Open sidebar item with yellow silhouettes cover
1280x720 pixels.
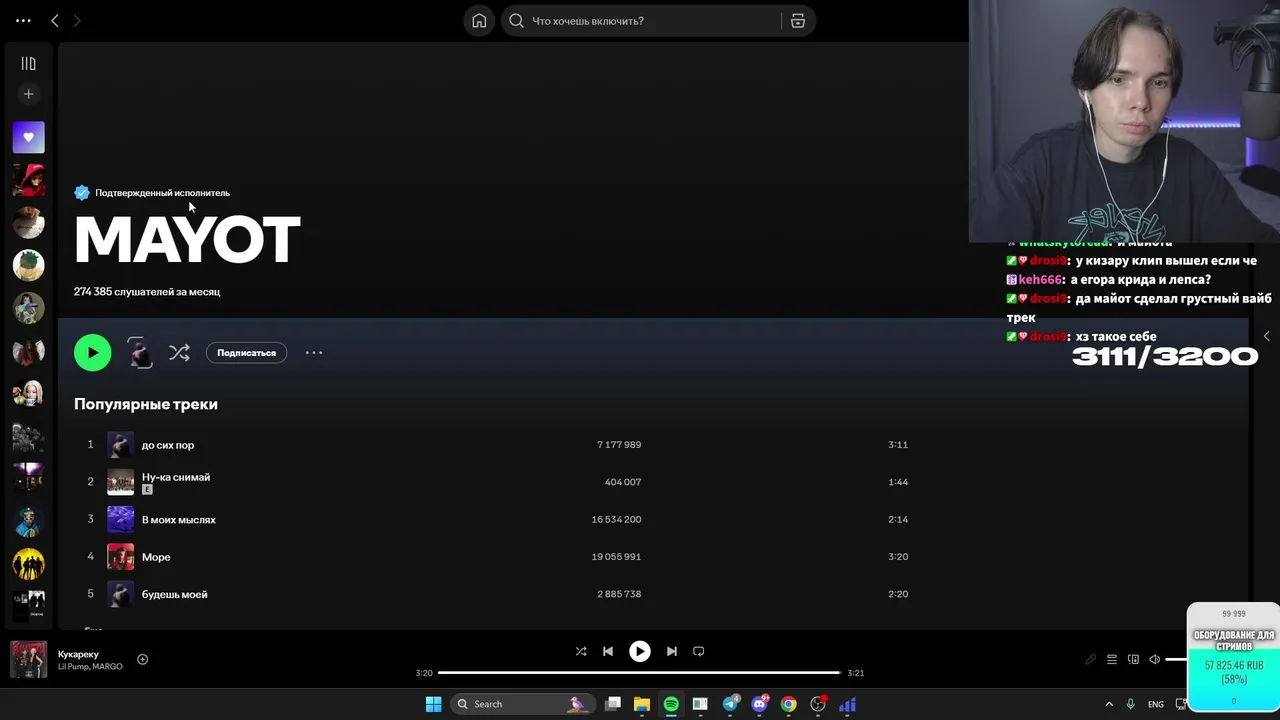point(28,564)
